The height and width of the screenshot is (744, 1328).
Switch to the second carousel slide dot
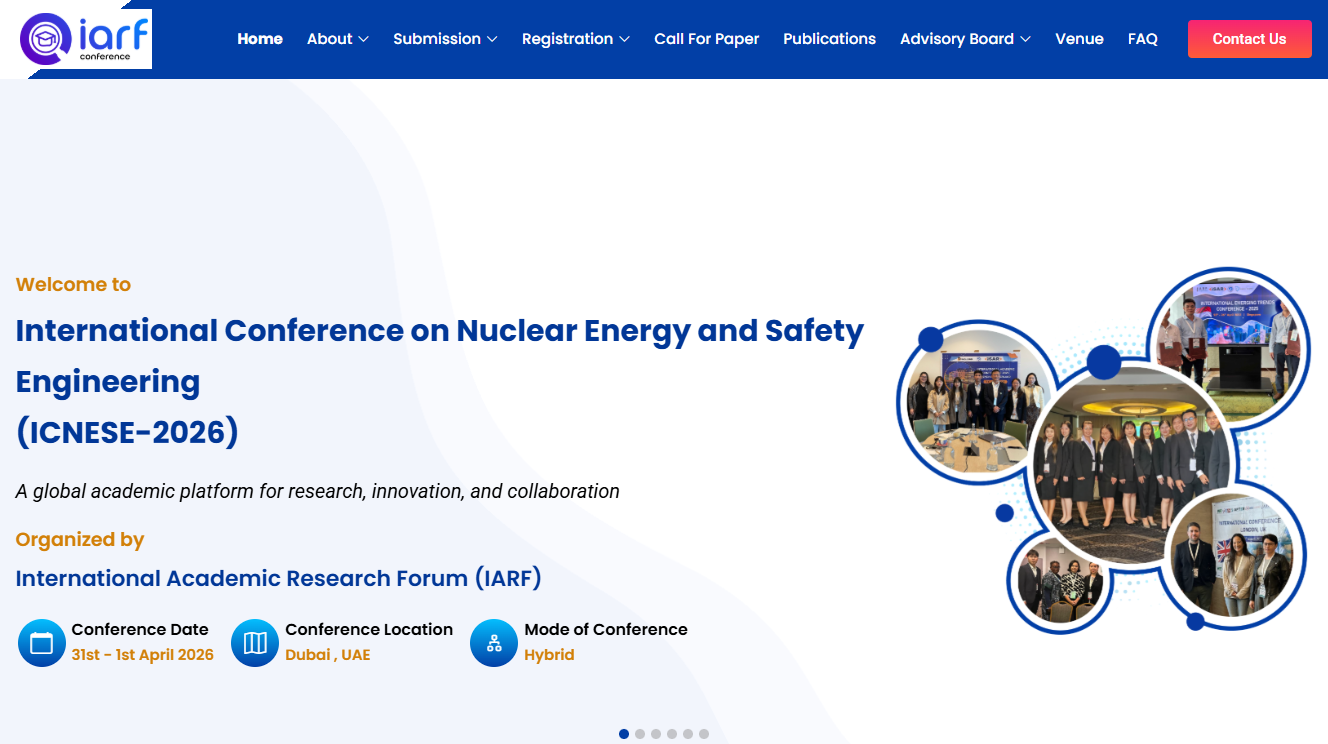[640, 734]
